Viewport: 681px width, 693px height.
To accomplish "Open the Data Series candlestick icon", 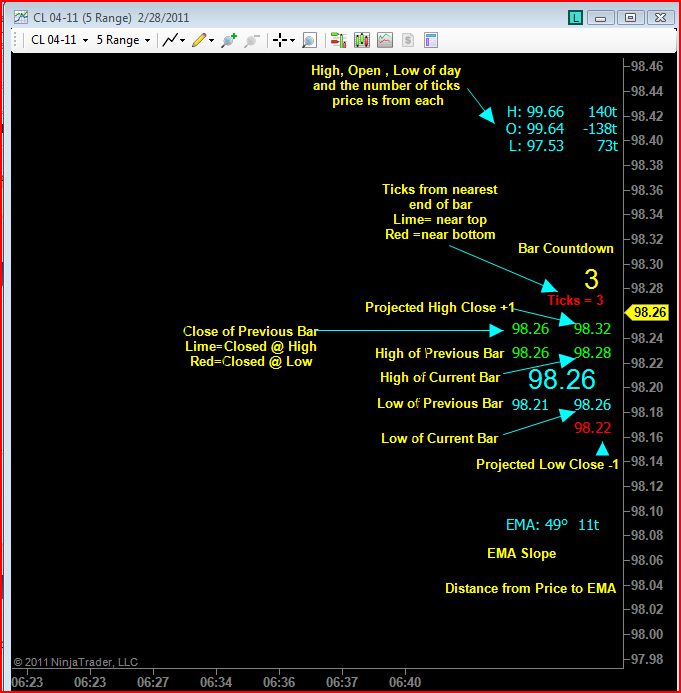I will click(x=361, y=40).
